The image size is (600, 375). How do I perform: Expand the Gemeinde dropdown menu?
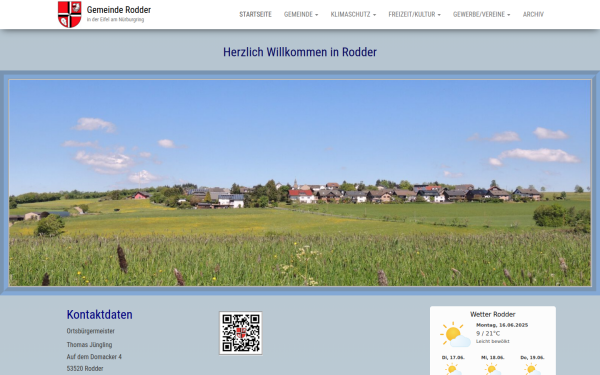click(x=301, y=14)
